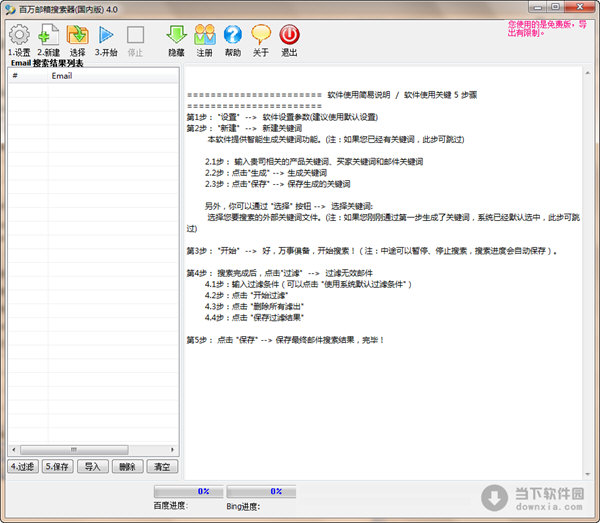This screenshot has height=523, width=600.
Task: Show the 关于 about speech-bubble icon
Action: (261, 34)
